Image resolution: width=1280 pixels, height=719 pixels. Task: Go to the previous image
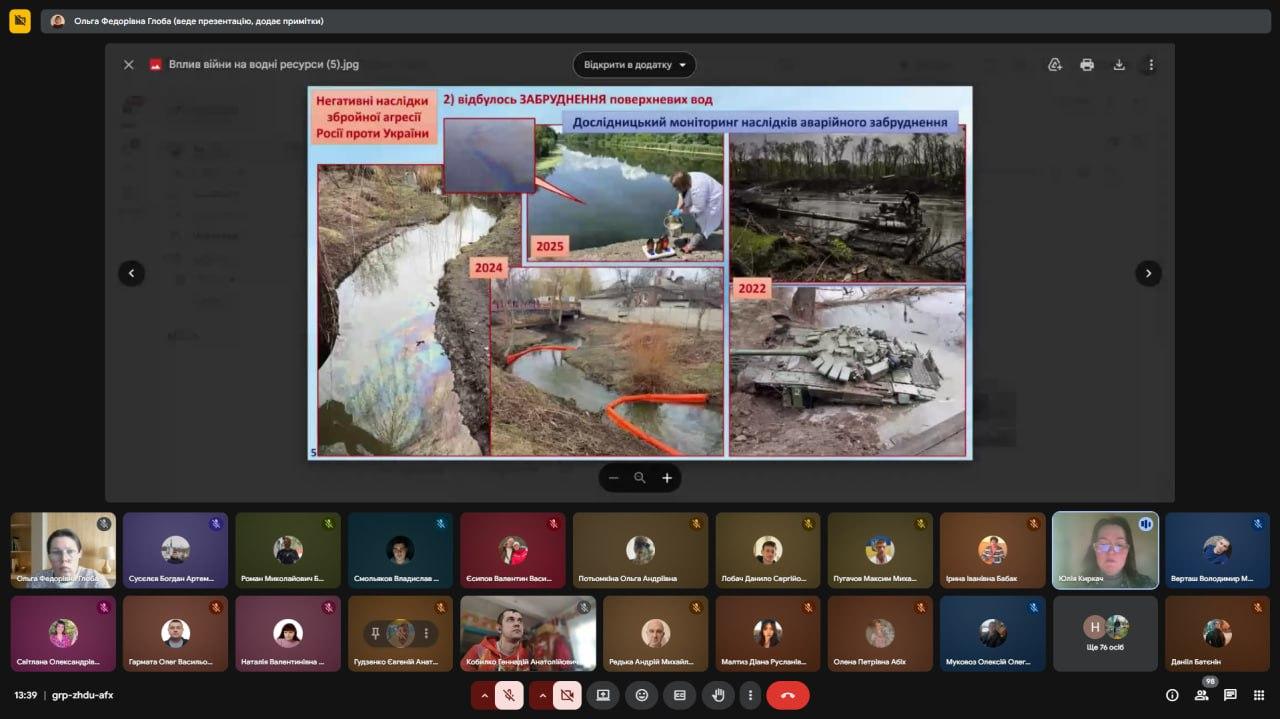(131, 273)
